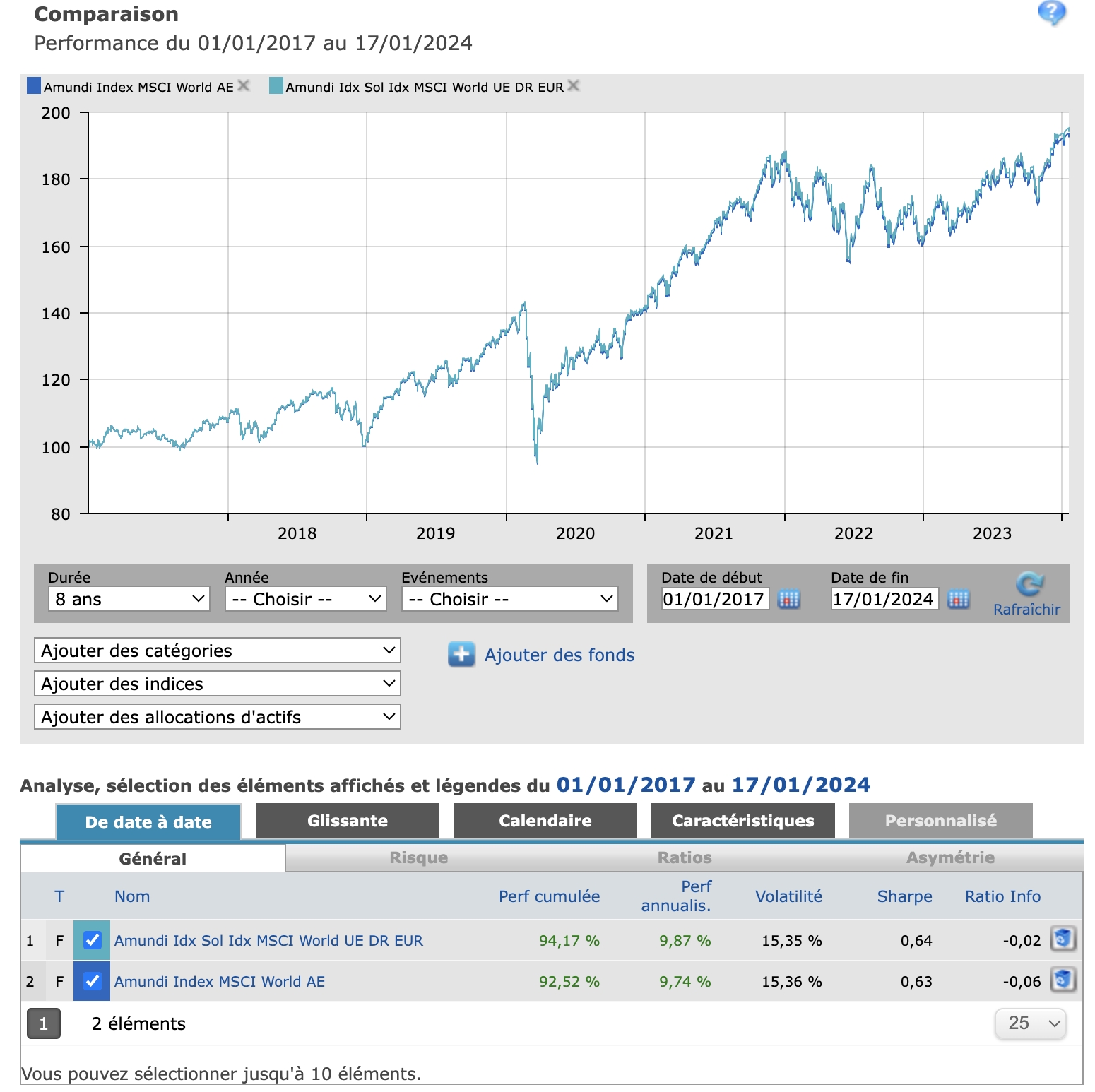The width and height of the screenshot is (1095, 1092).
Task: Open details icon for Amundi Idx Sol row
Action: pyautogui.click(x=1063, y=939)
